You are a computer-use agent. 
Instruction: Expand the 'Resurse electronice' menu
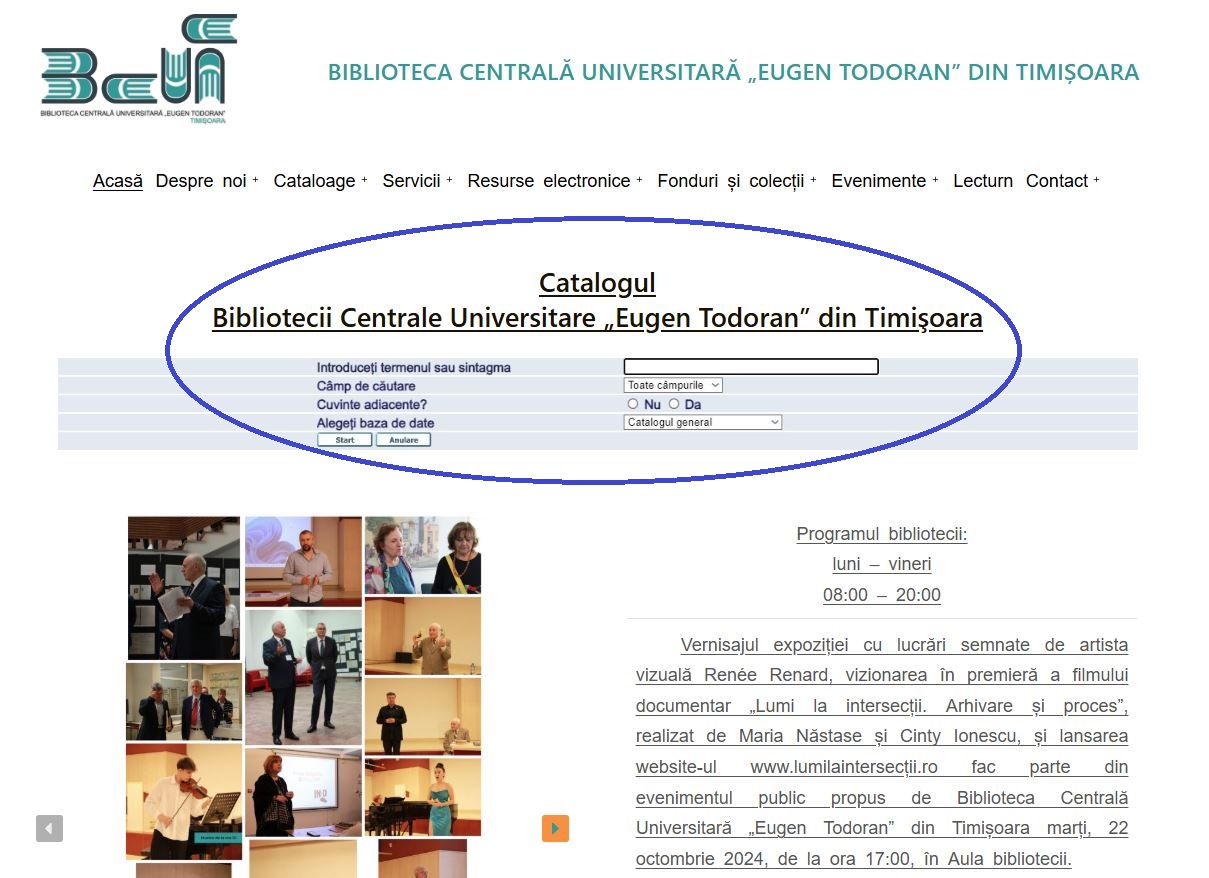click(554, 181)
